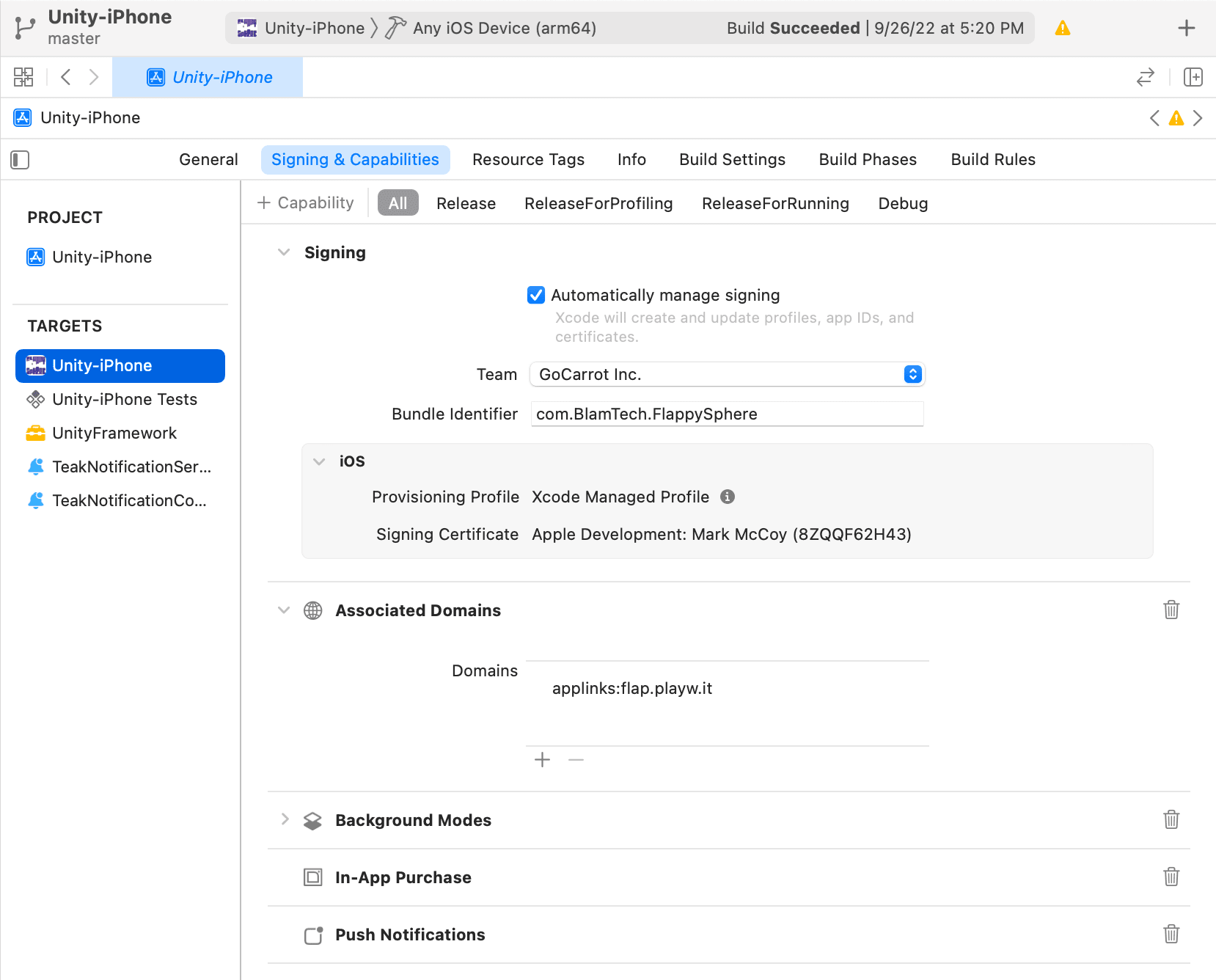Delete the Associated Domains capability
The height and width of the screenshot is (980, 1216).
tap(1171, 610)
